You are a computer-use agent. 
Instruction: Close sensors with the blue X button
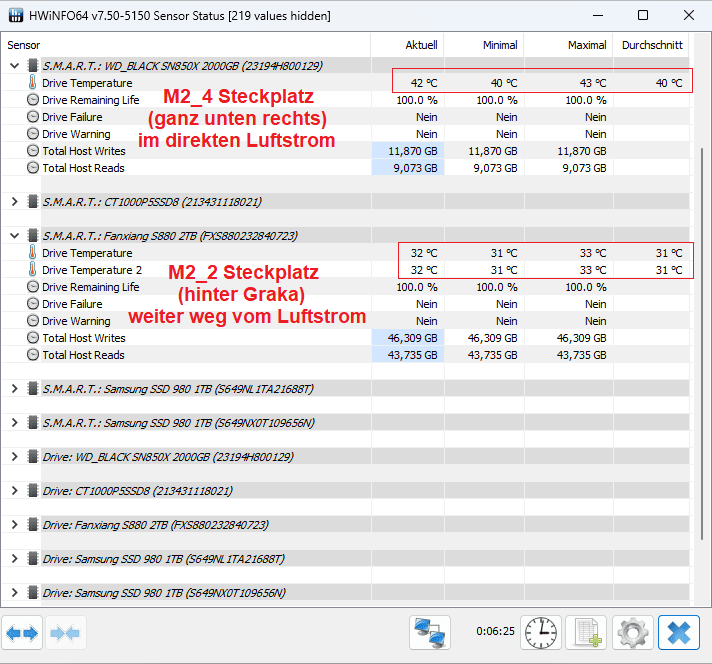click(x=679, y=633)
